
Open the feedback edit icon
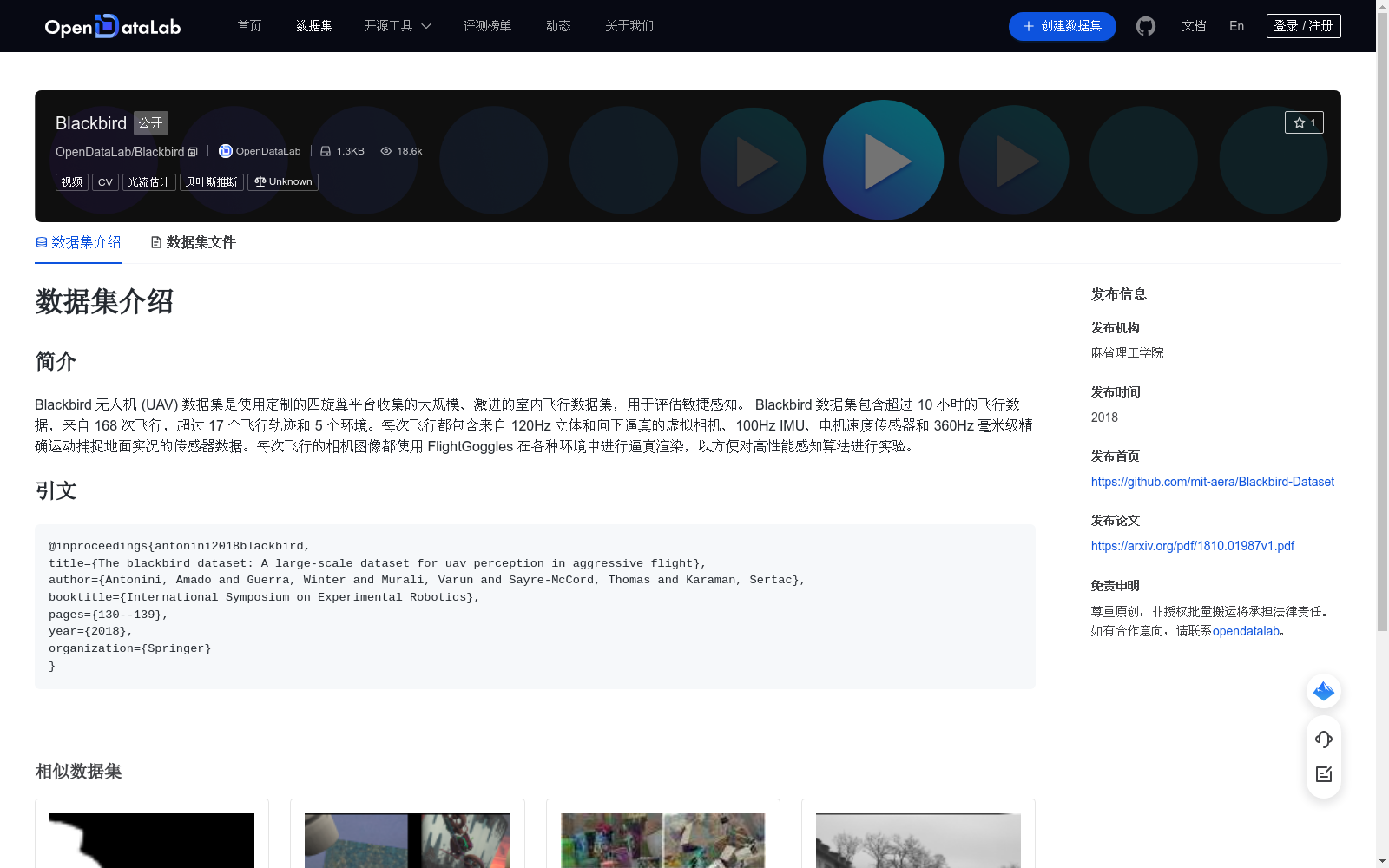click(x=1324, y=774)
